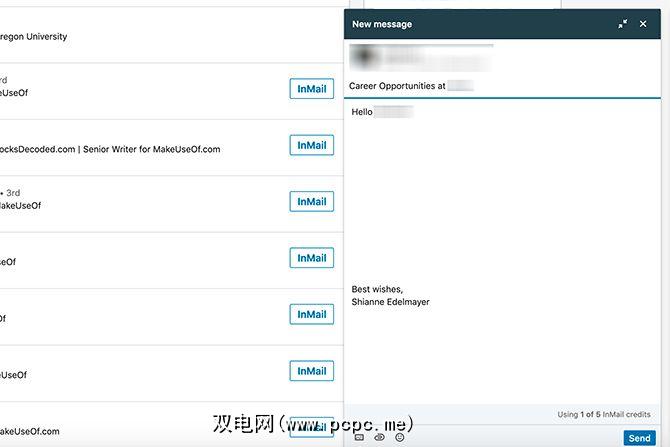670x447 pixels.
Task: Close the New message window
Action: (643, 24)
